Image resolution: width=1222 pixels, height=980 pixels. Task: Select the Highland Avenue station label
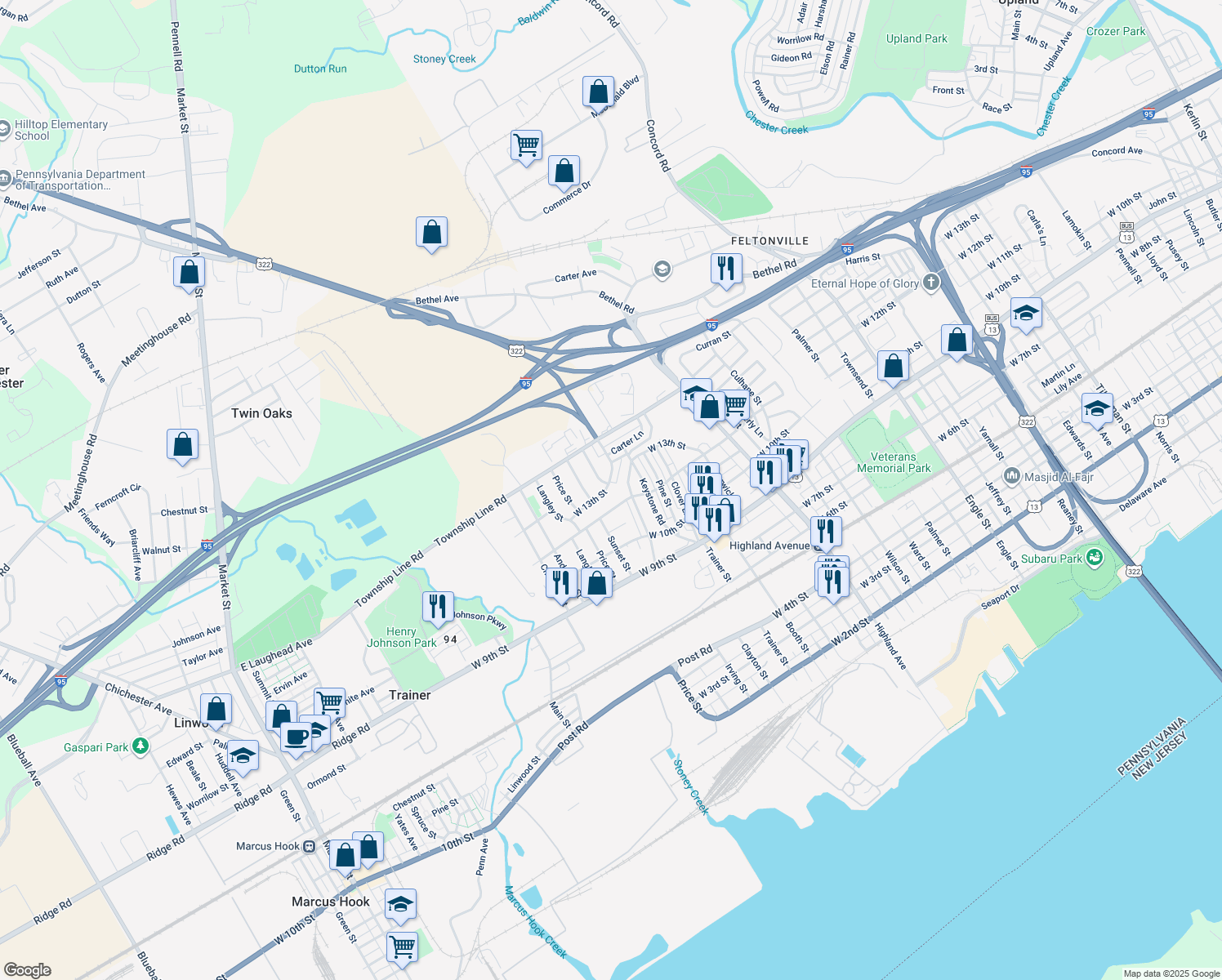[x=769, y=546]
